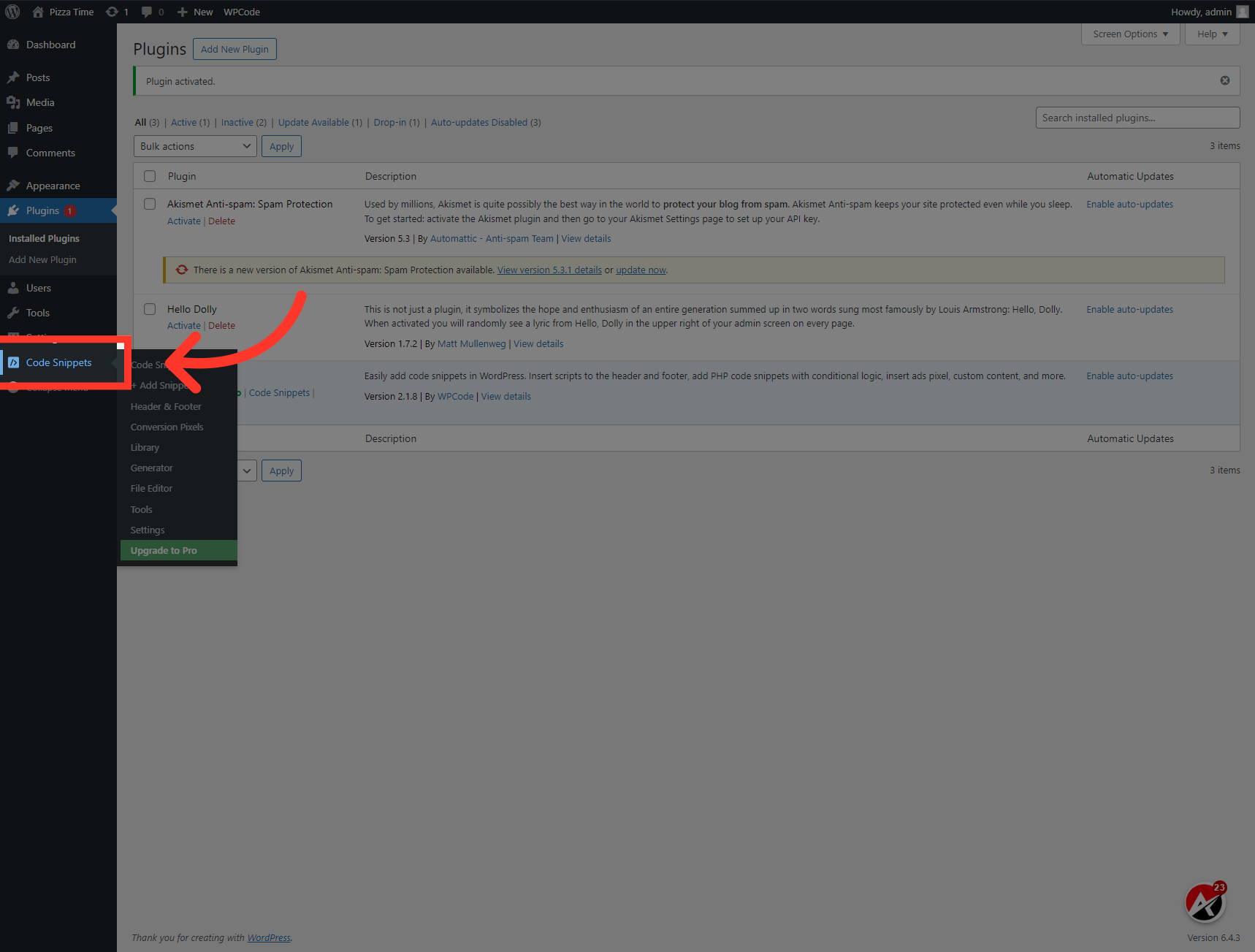This screenshot has height=952, width=1255.
Task: Open the Users sidebar icon
Action: pyautogui.click(x=14, y=287)
